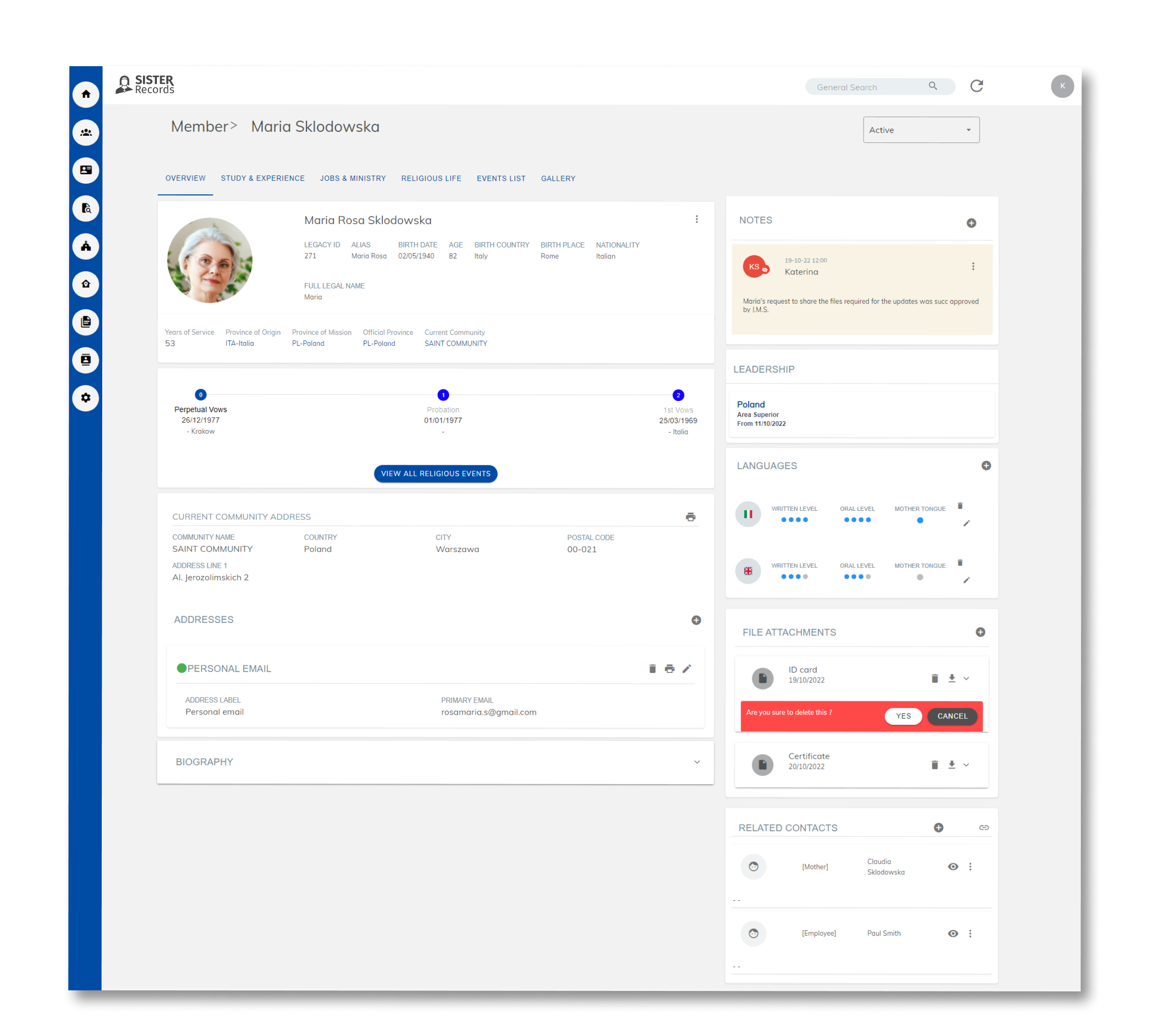Open the Active status dropdown

click(921, 129)
